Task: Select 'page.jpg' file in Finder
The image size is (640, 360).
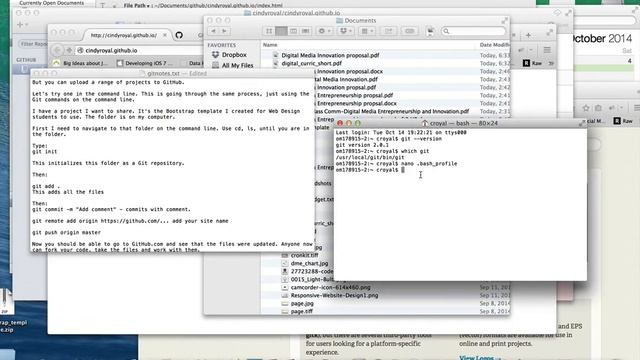Action: coord(302,304)
